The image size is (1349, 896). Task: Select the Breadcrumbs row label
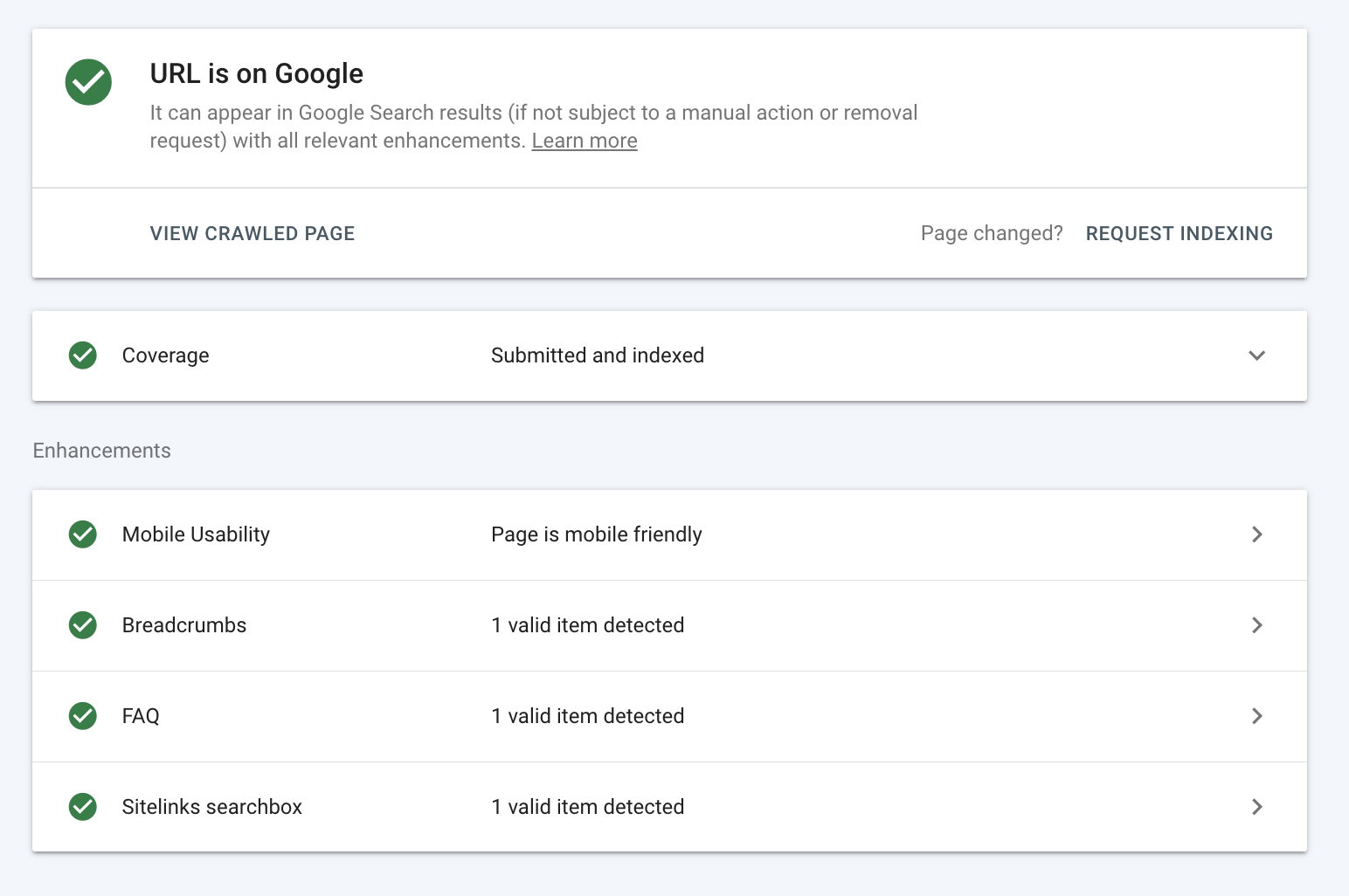pos(184,625)
